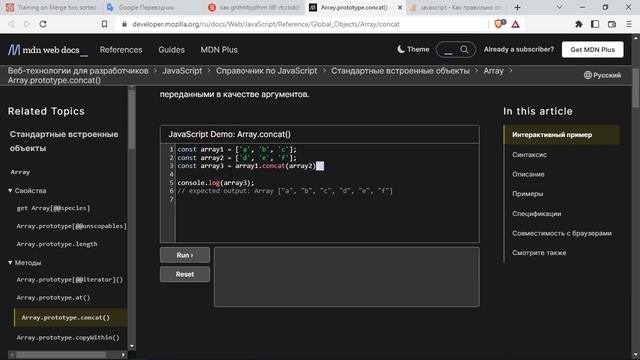
Task: Open the Array sidebar link
Action: point(20,172)
